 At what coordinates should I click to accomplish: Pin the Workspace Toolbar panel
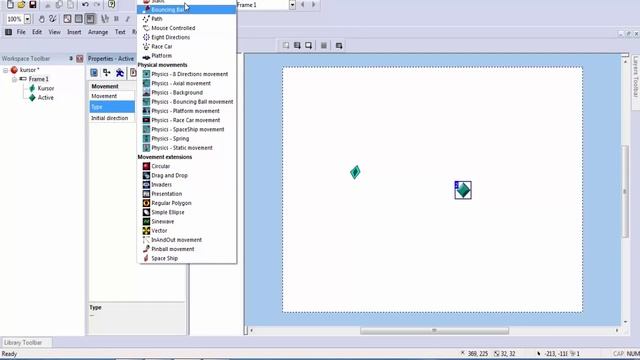click(71, 59)
